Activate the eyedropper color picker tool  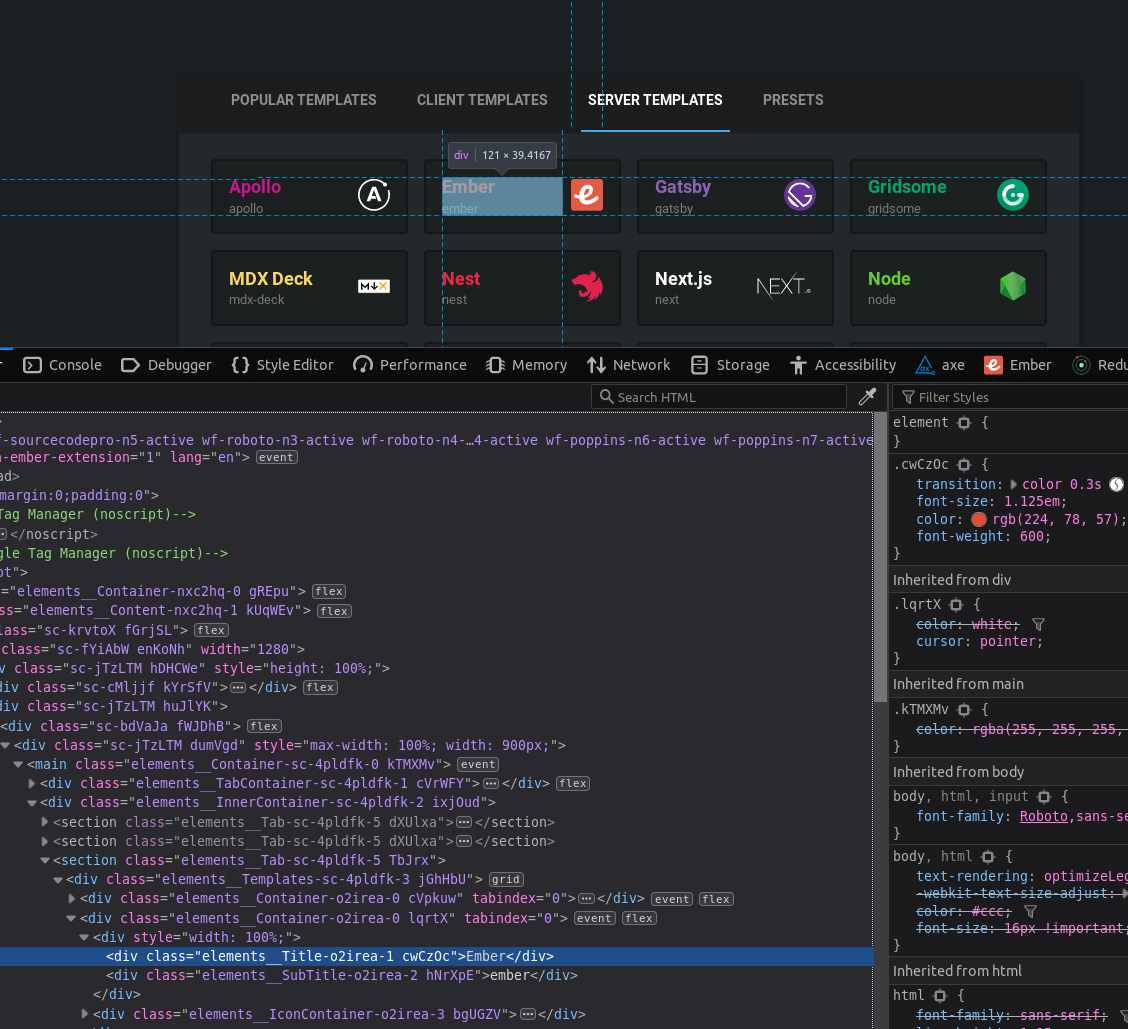tap(867, 396)
